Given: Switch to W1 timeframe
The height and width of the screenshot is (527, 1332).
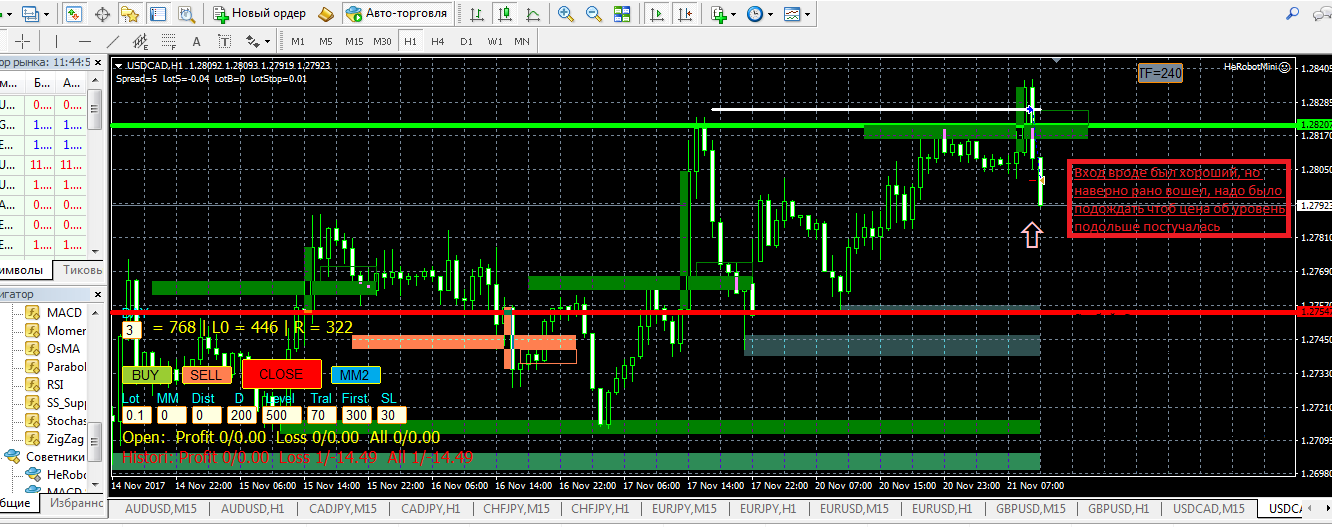Looking at the screenshot, I should pyautogui.click(x=495, y=41).
